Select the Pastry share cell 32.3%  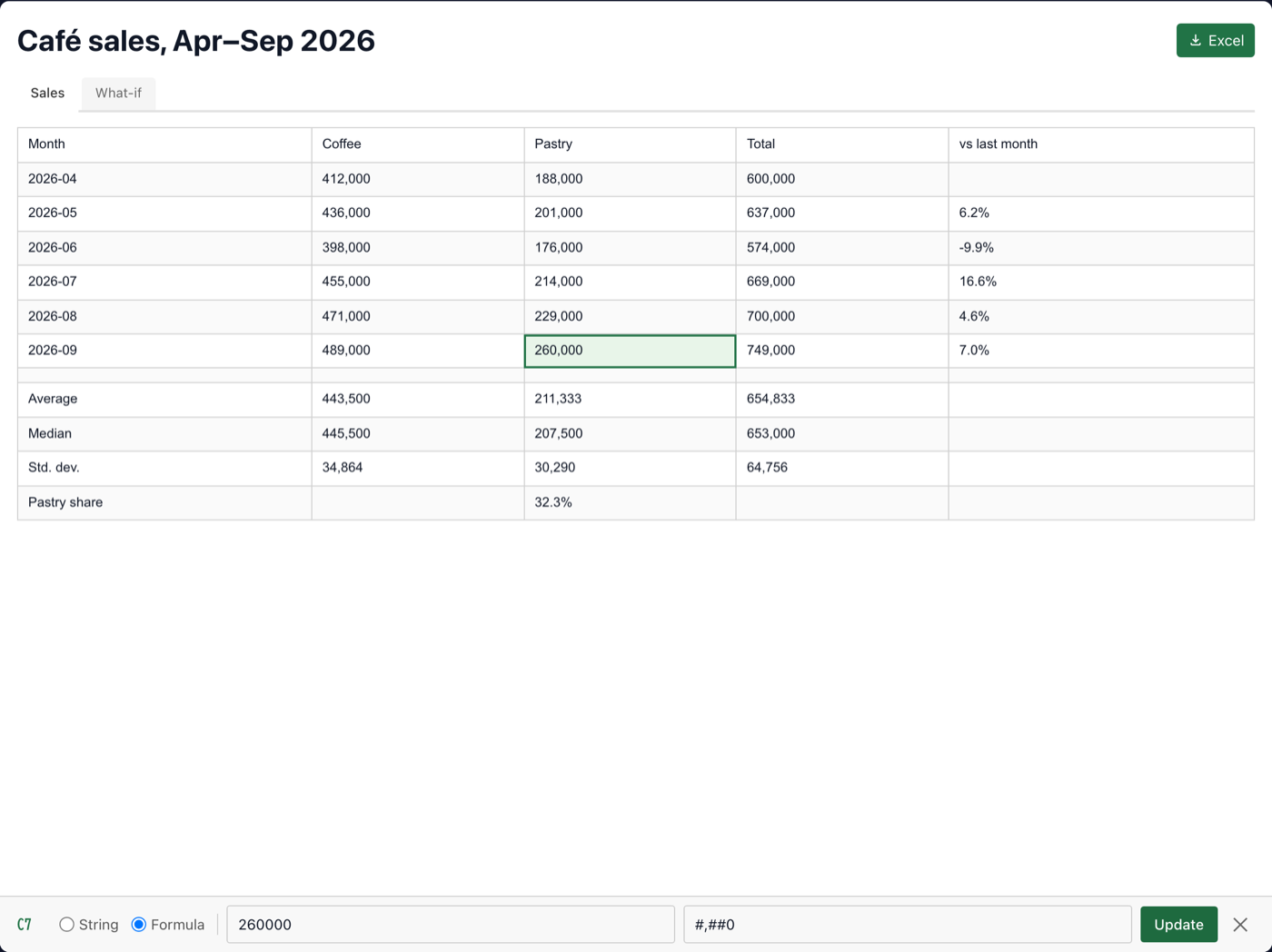(x=630, y=502)
